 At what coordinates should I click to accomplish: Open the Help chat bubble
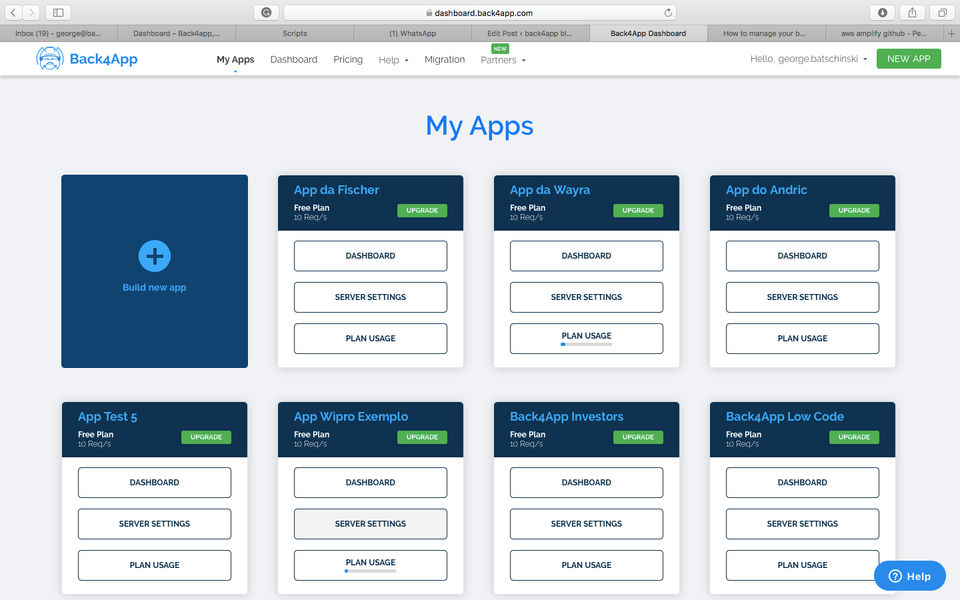pos(910,576)
